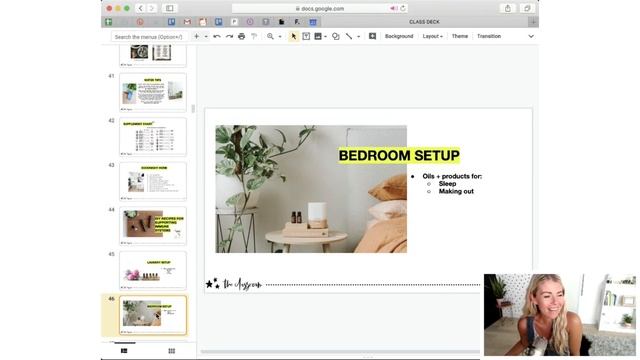Go forward in Safari

tap(151, 8)
